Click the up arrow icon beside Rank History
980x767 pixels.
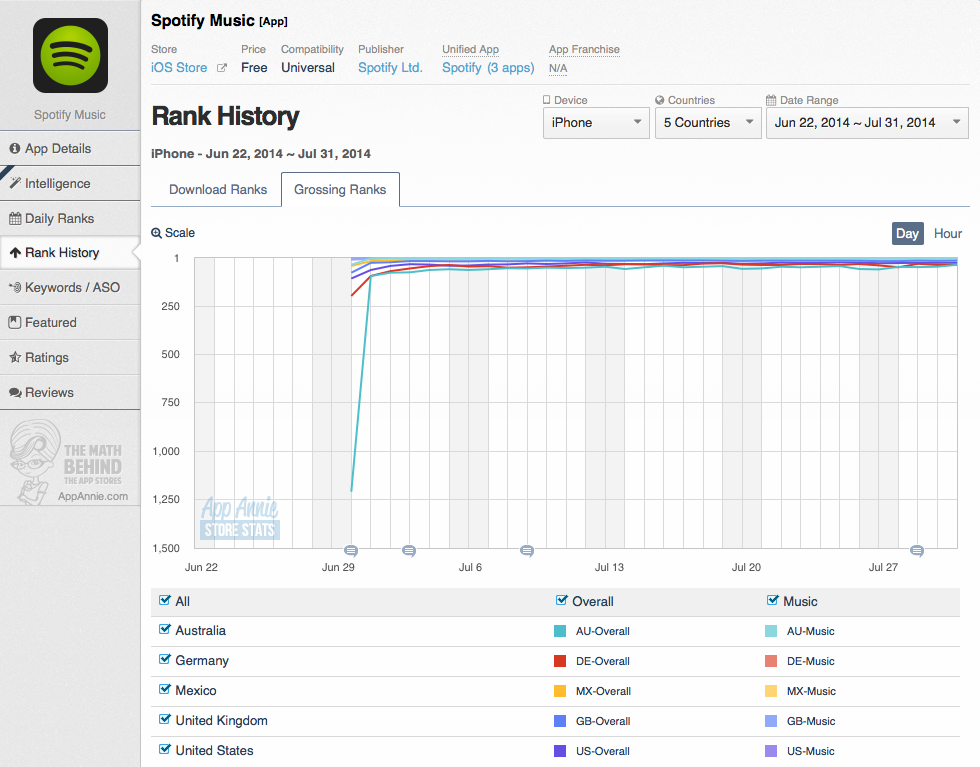click(15, 253)
